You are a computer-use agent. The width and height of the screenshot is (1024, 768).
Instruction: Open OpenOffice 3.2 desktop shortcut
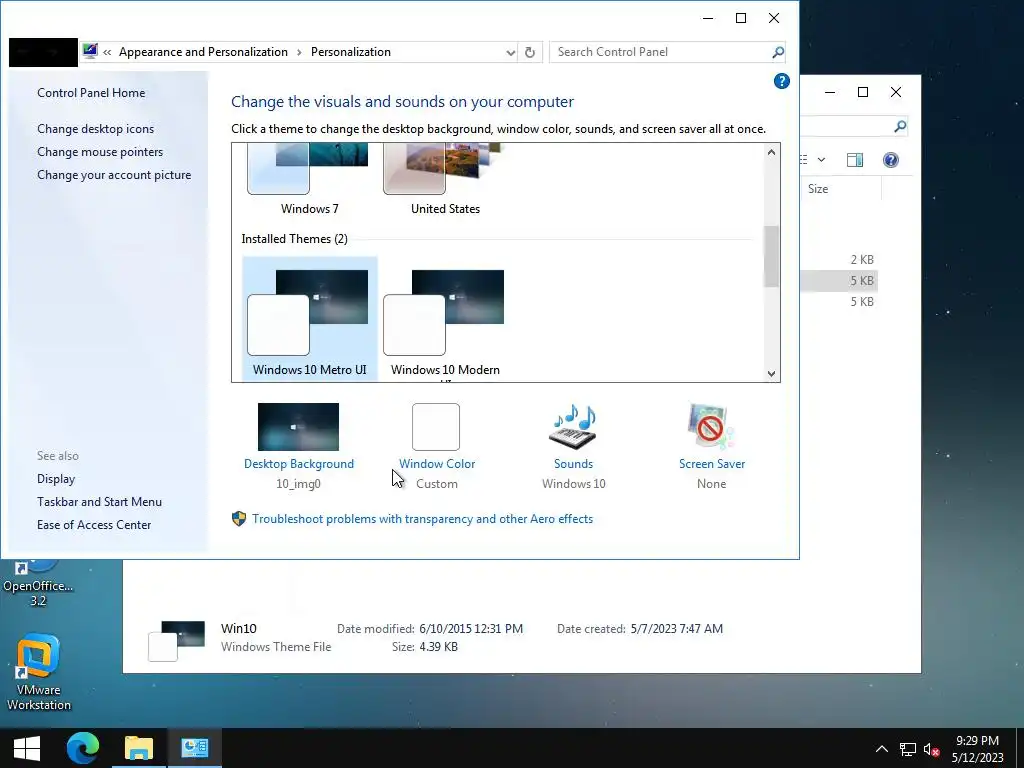pos(39,583)
